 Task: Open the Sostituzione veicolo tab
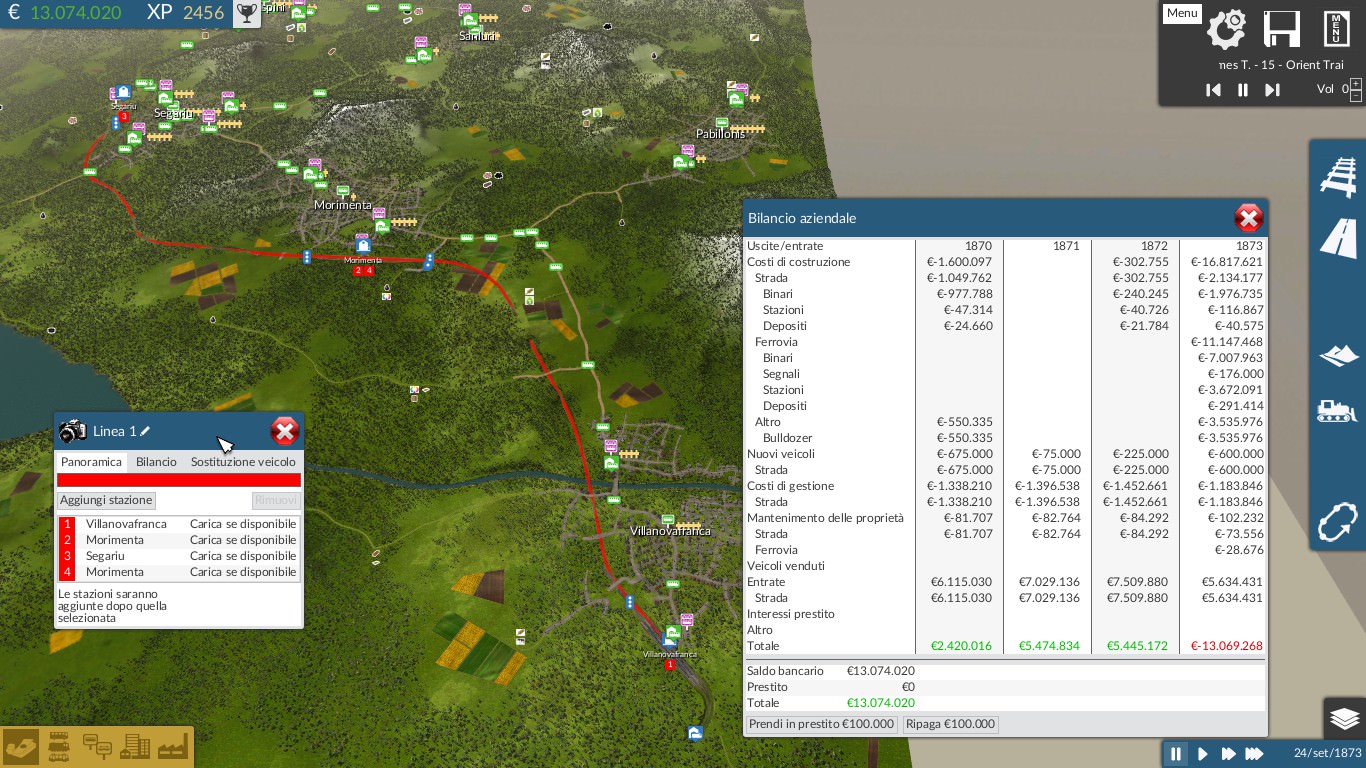point(243,462)
